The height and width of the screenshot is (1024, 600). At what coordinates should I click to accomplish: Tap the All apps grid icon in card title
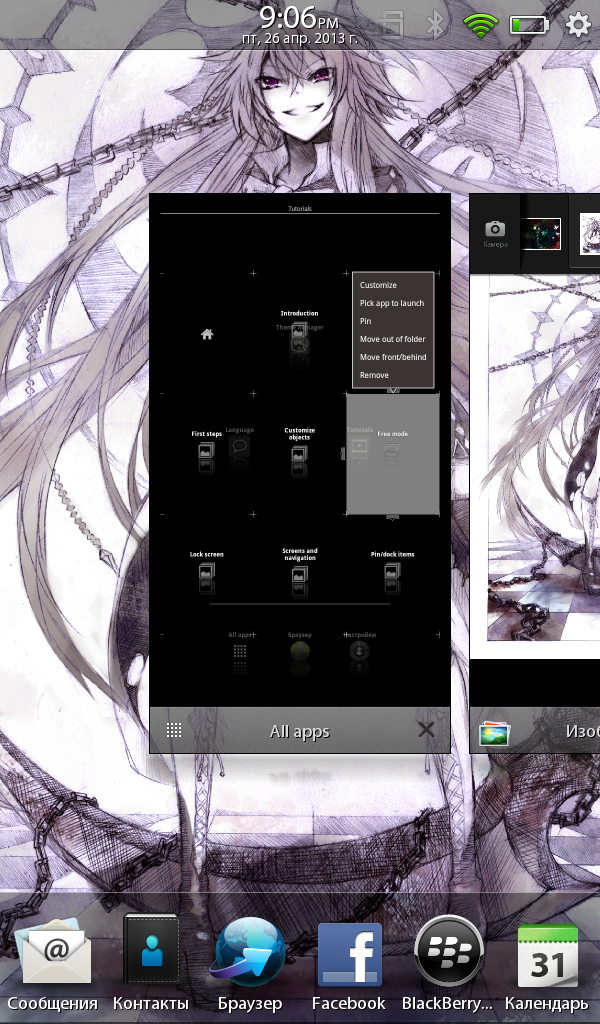pos(174,730)
